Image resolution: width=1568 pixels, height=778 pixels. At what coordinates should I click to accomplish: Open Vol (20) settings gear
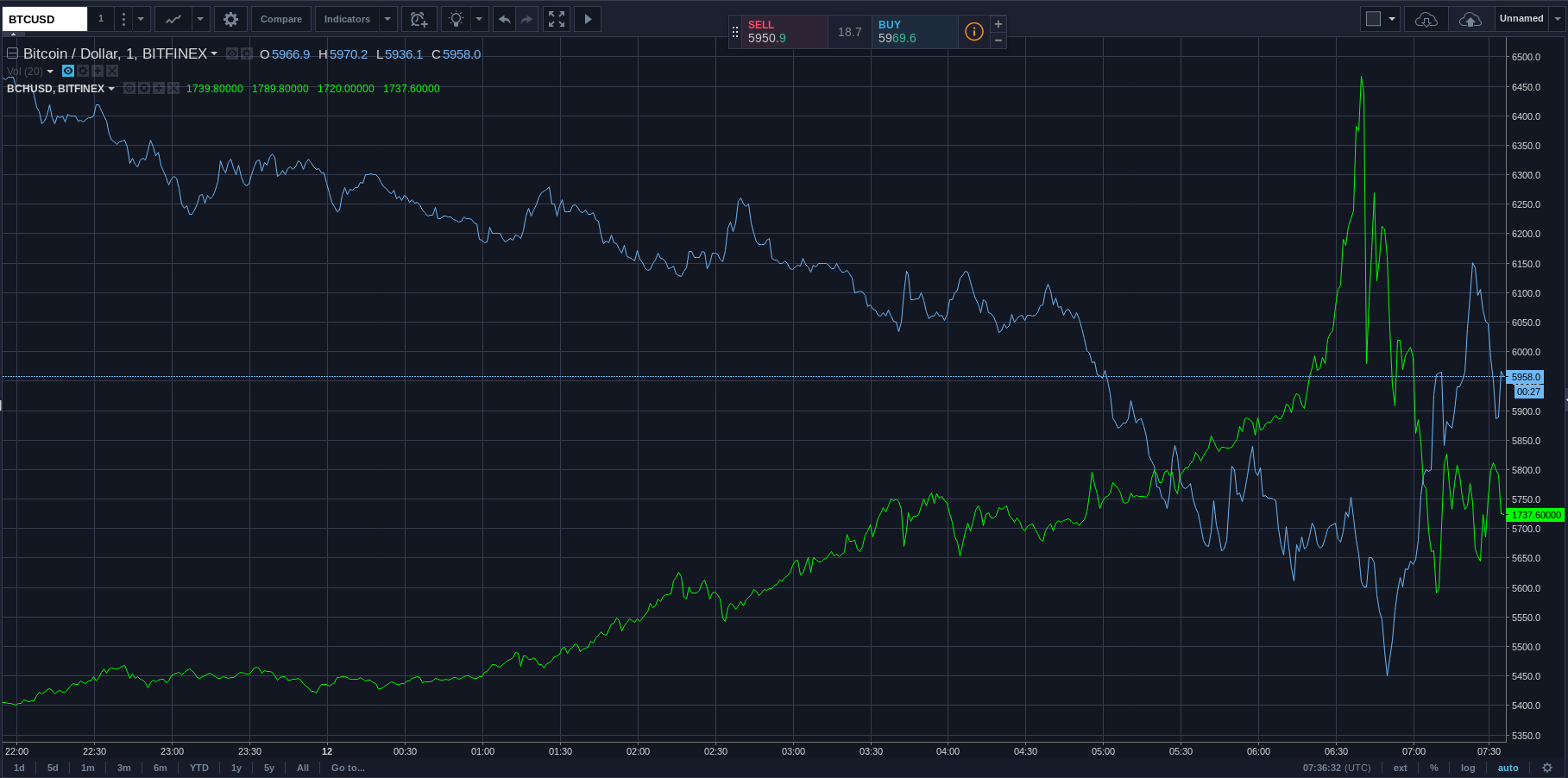click(83, 71)
